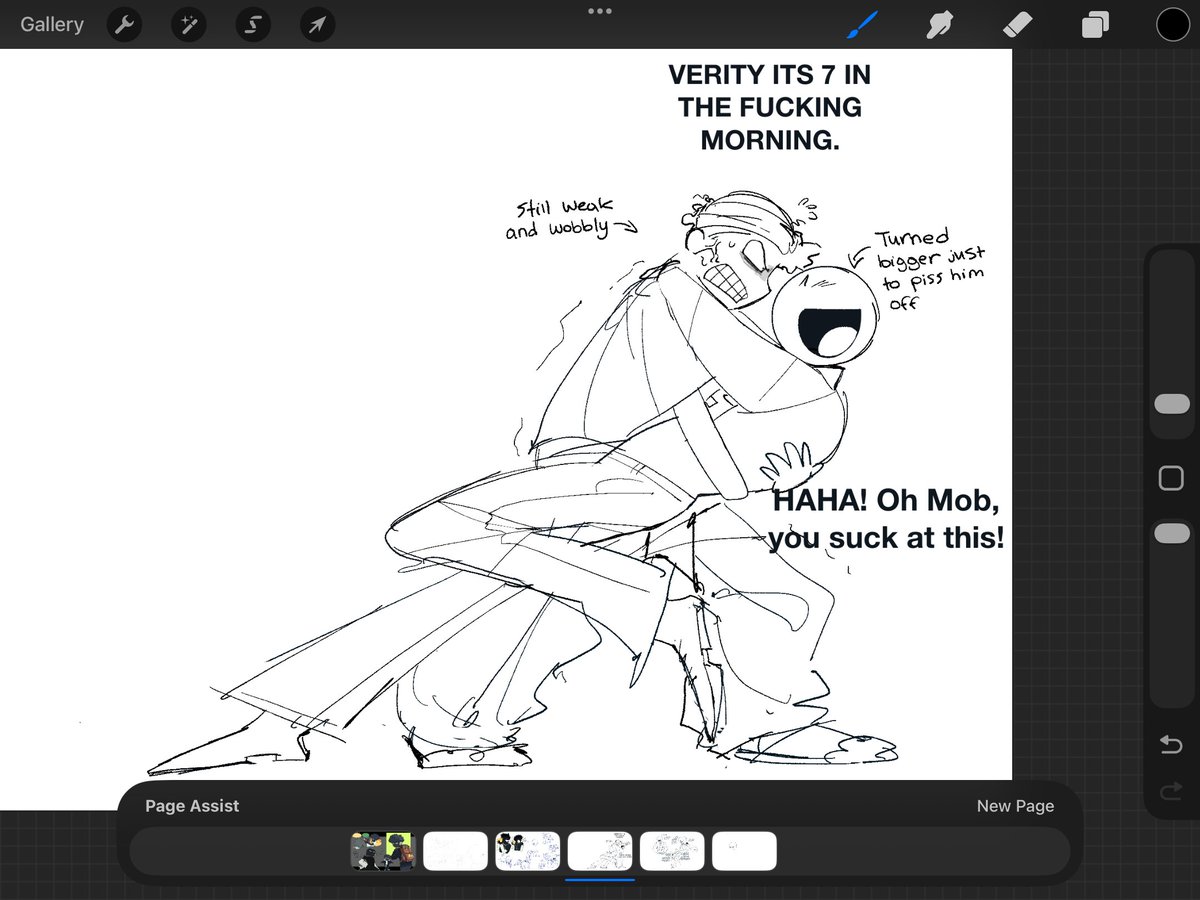Tap the three-dot menu at top center

(x=600, y=11)
